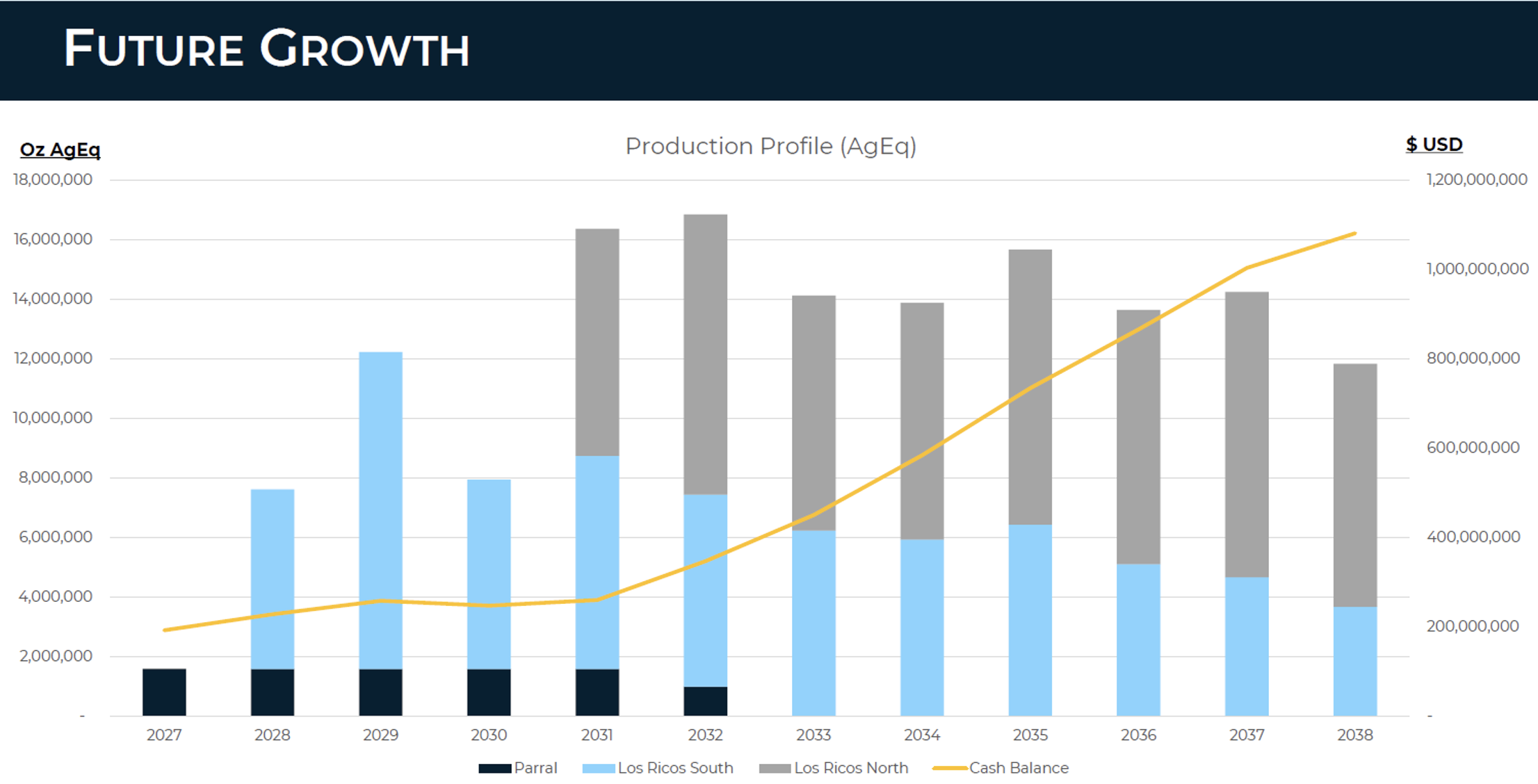Click the Oz AgEq axis label
The image size is (1538, 784).
pos(60,149)
